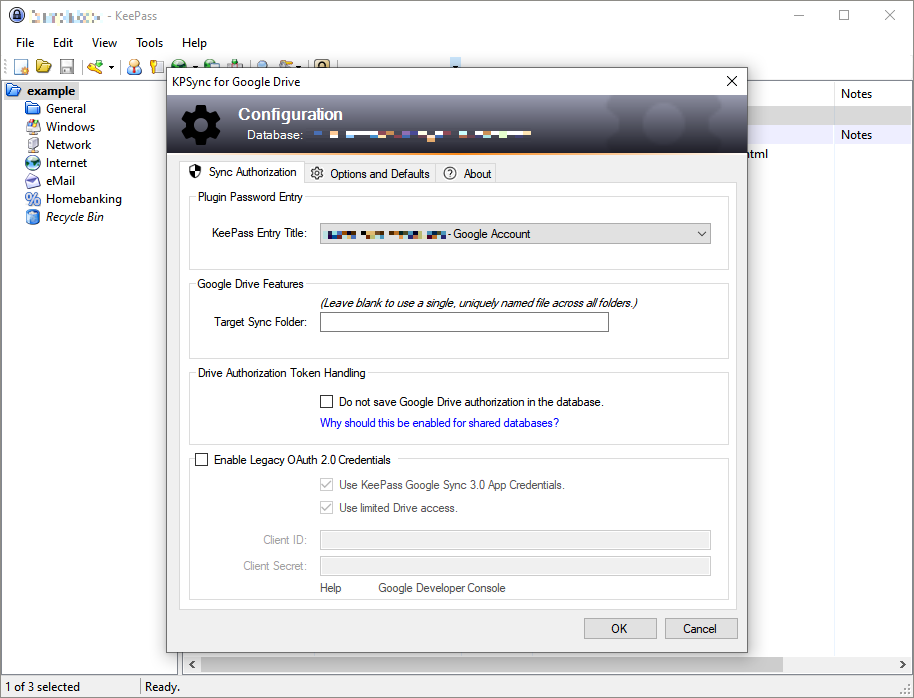
Task: Select the Network group in tree
Action: coord(68,145)
